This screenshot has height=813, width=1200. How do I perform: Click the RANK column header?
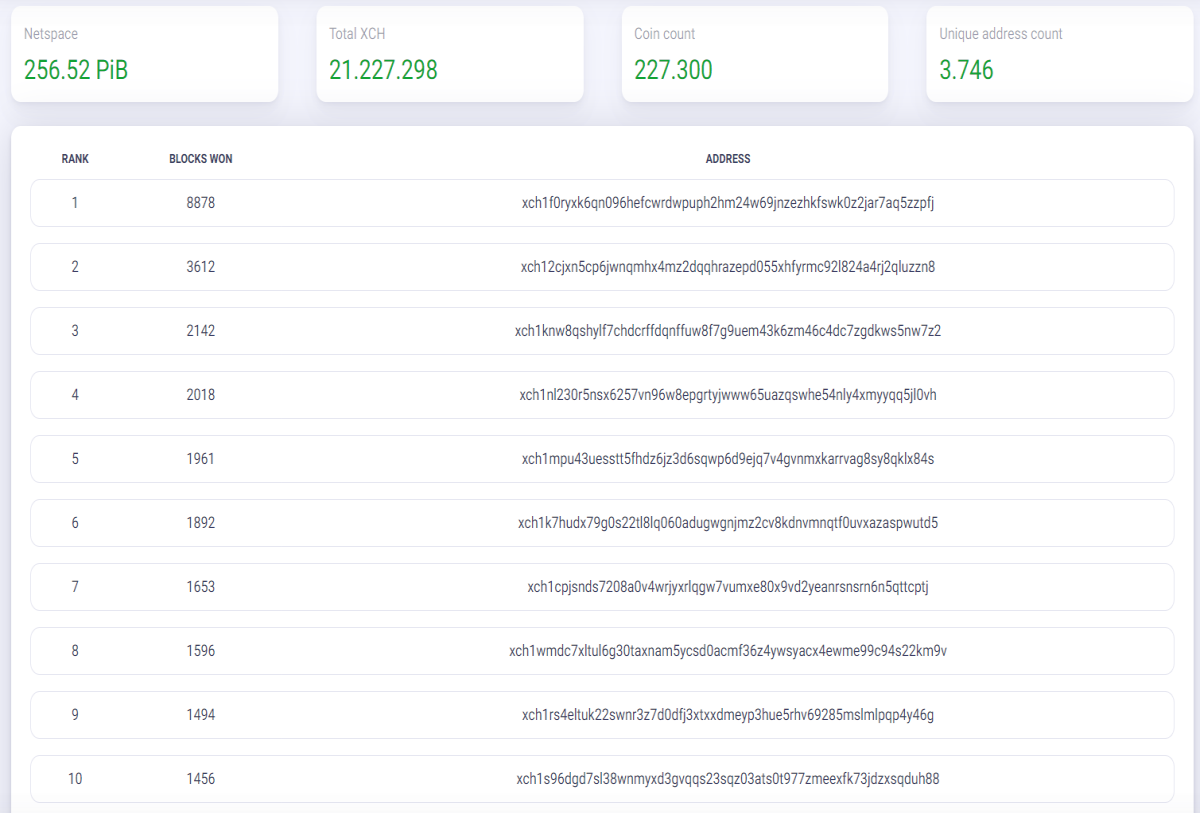(75, 159)
